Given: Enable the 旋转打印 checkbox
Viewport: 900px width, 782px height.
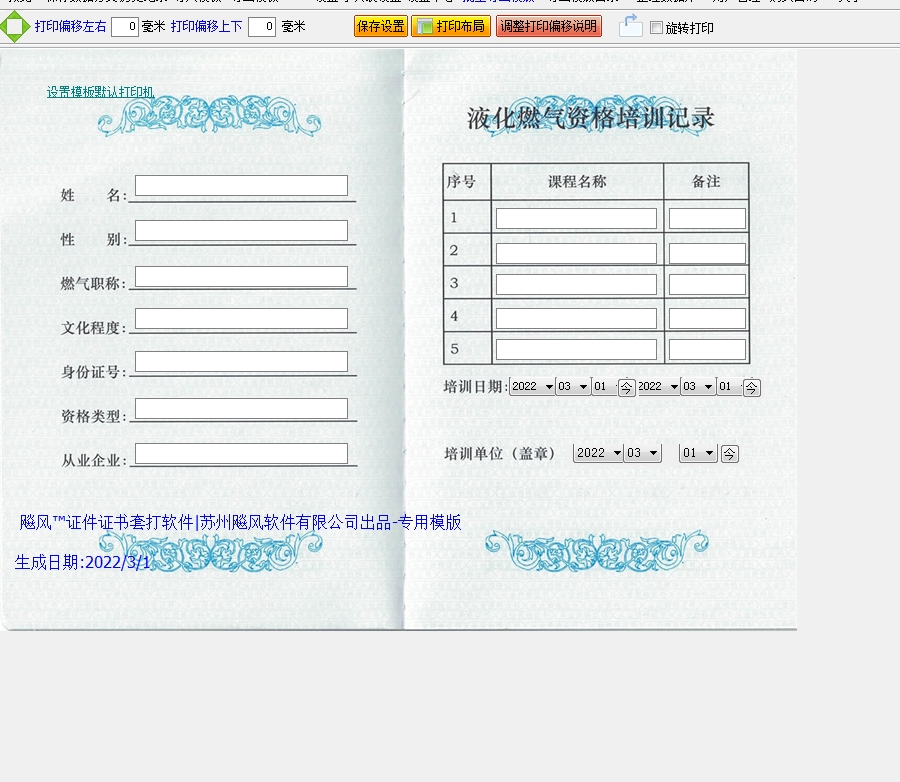Looking at the screenshot, I should coord(656,28).
